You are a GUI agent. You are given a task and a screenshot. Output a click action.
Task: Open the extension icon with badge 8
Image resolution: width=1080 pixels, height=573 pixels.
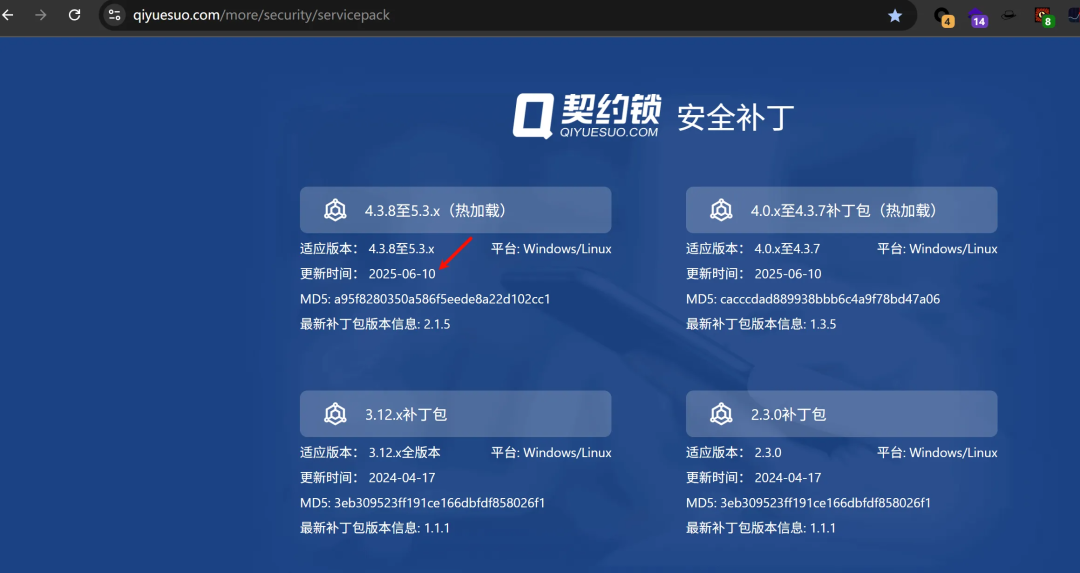click(1044, 17)
